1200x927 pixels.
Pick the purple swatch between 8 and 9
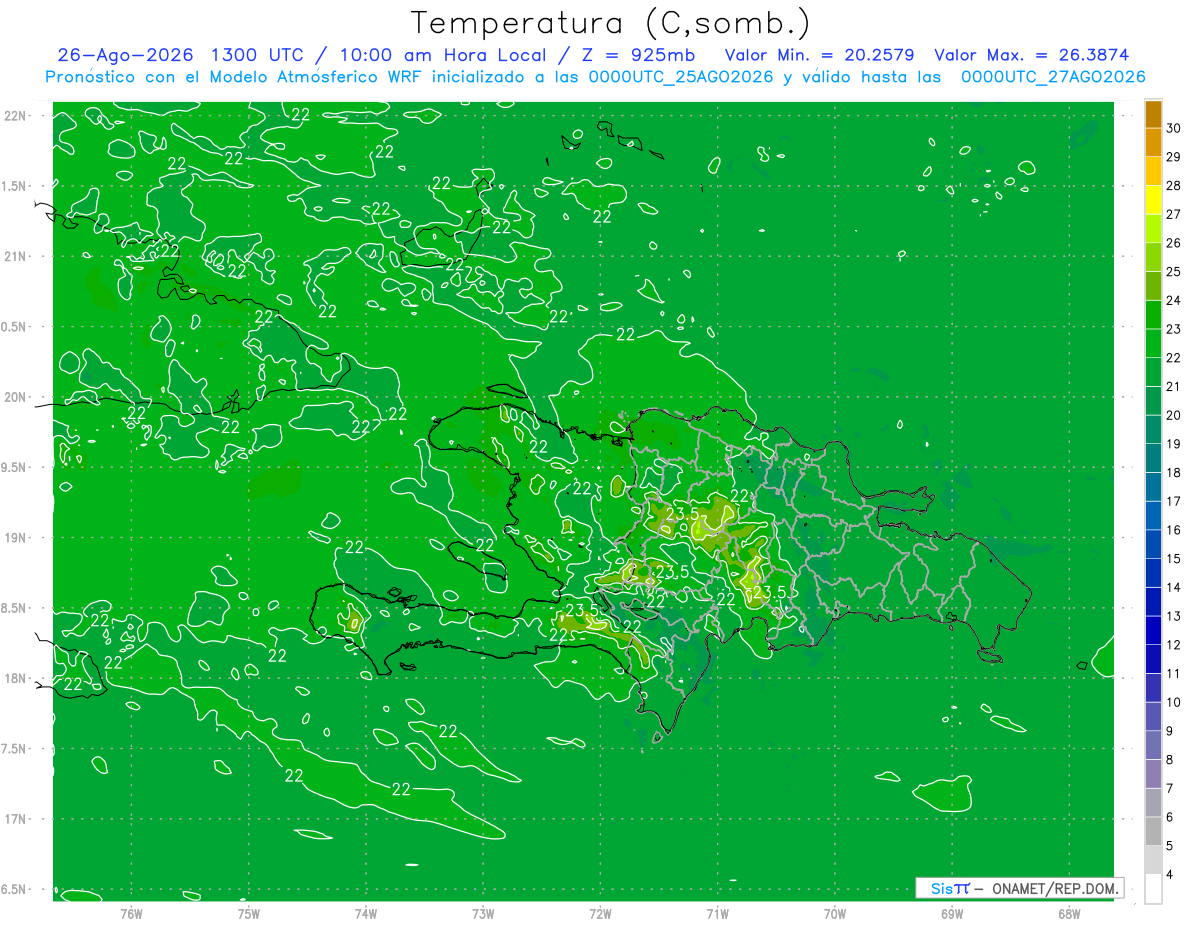1153,746
